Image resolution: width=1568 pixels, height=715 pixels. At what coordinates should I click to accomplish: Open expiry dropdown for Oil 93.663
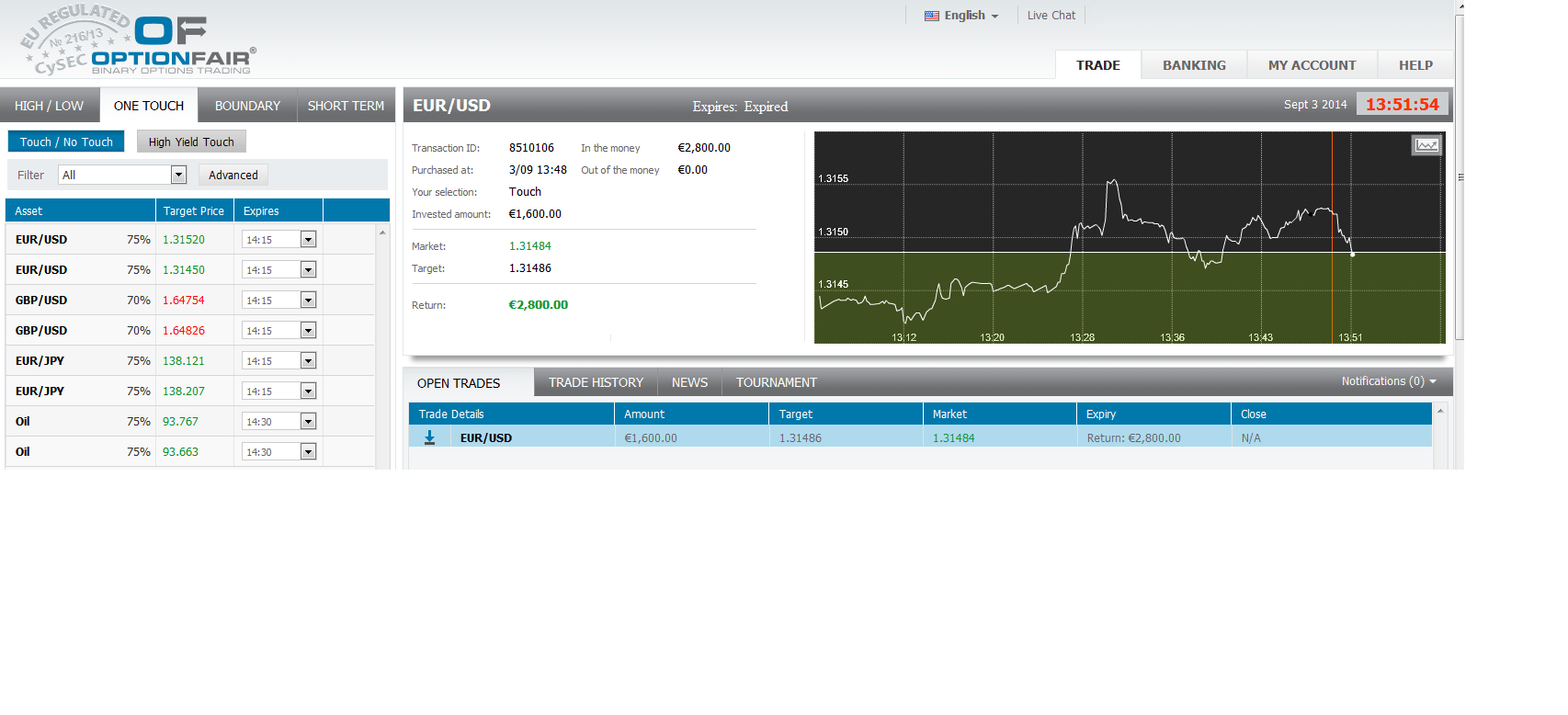tap(279, 452)
